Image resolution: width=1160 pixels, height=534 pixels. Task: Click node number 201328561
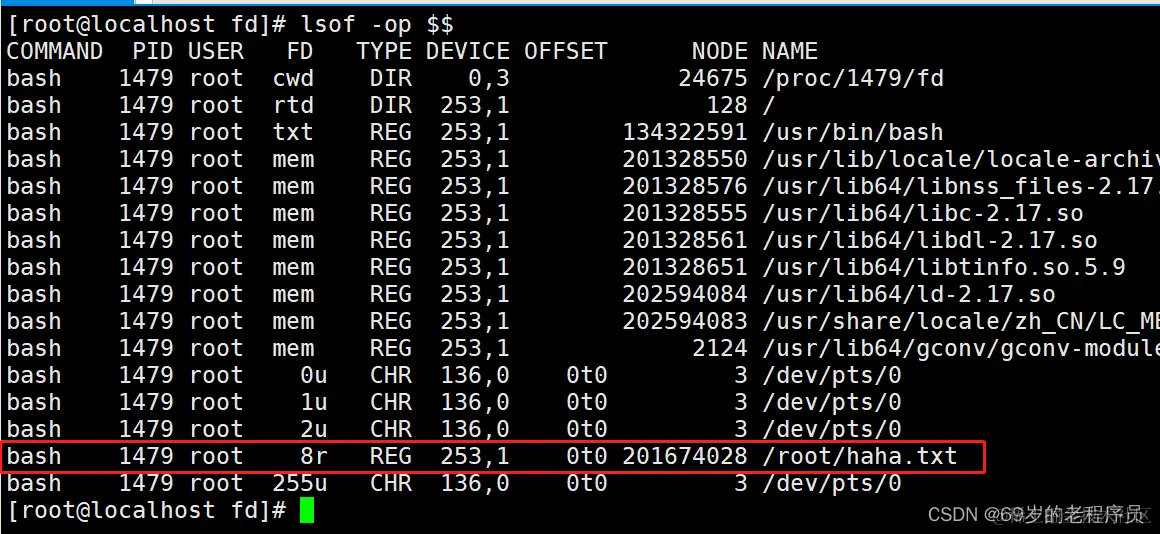[684, 240]
